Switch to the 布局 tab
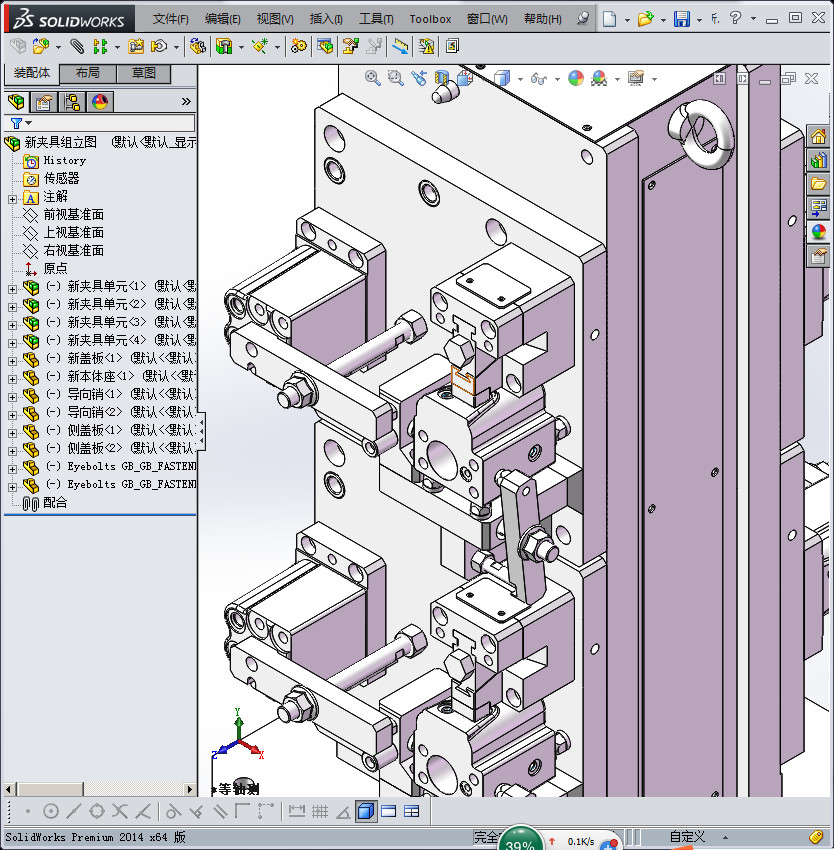The height and width of the screenshot is (850, 834). [x=87, y=73]
